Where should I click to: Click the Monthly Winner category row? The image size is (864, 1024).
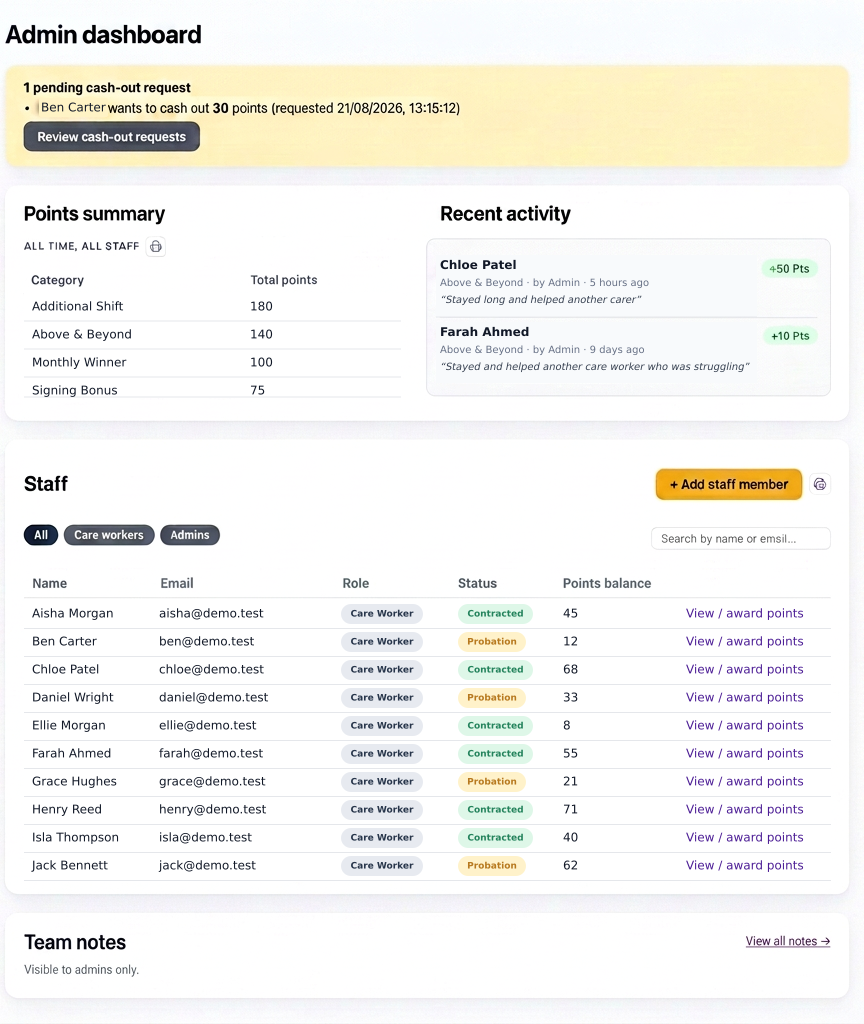coord(212,362)
